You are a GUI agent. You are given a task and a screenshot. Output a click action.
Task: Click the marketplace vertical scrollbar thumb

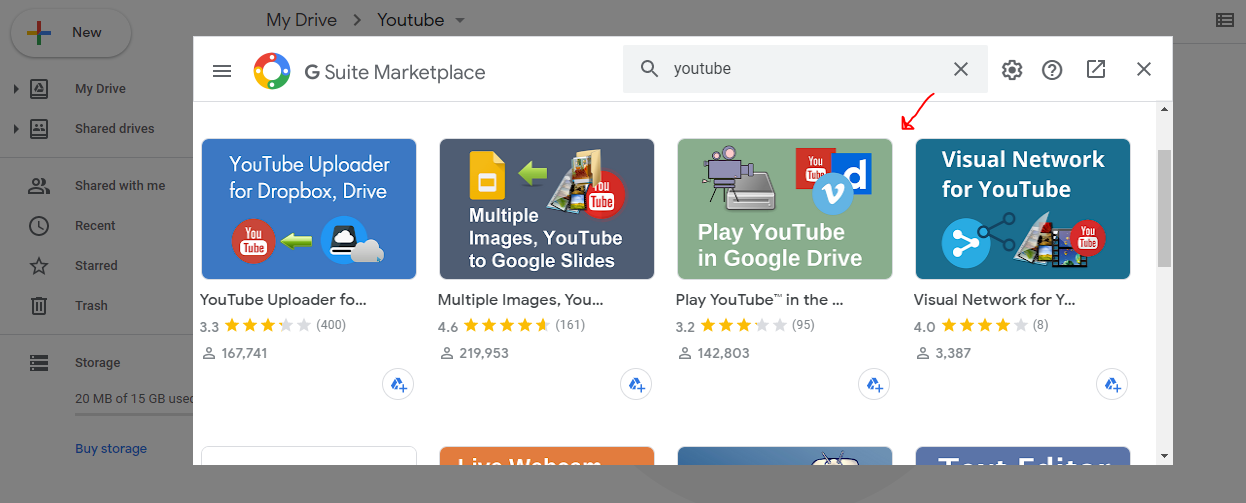(1164, 208)
